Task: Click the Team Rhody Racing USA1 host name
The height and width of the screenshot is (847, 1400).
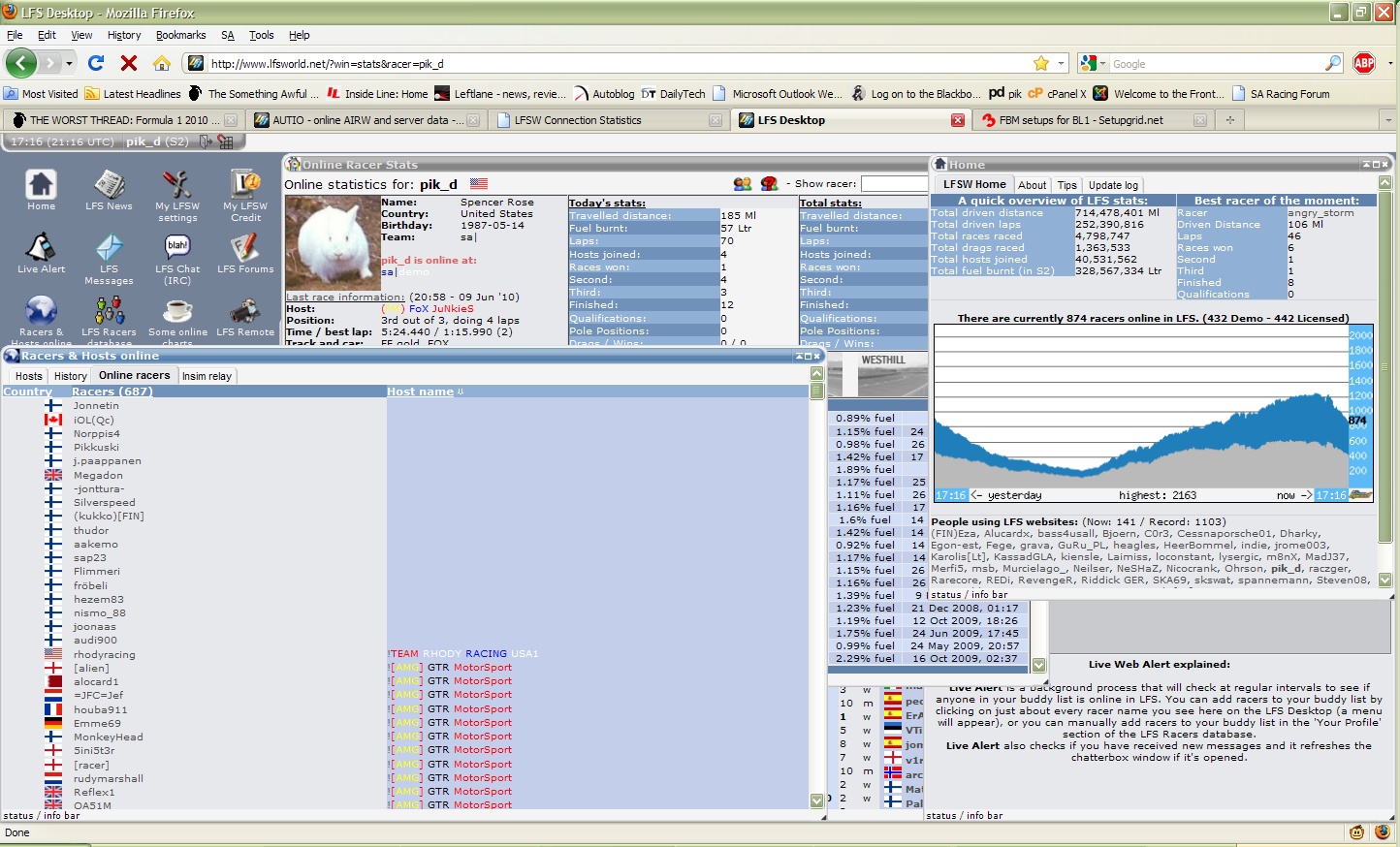Action: 463,654
